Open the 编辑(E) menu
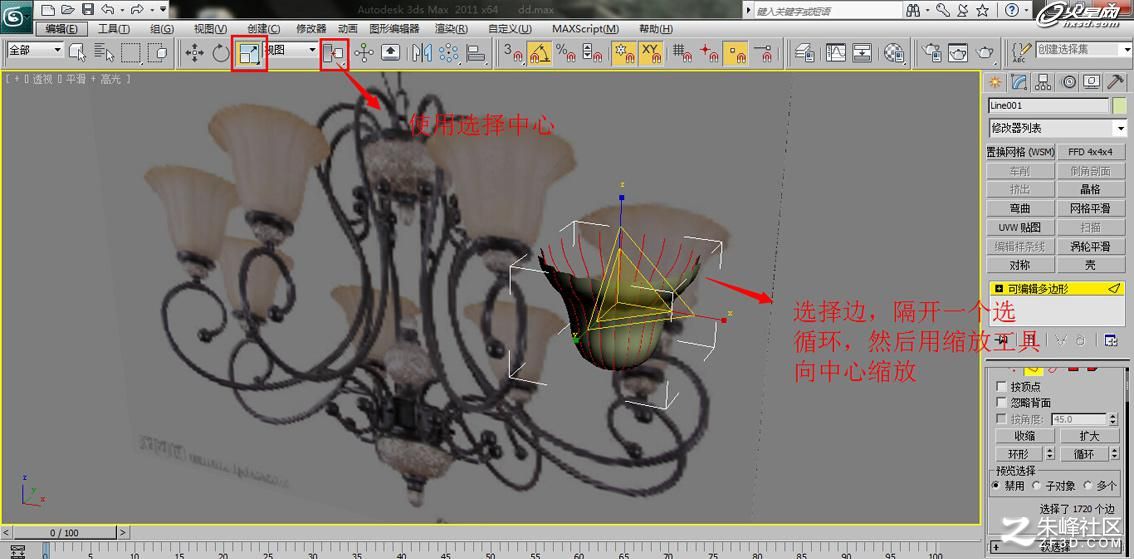Viewport: 1134px width, 559px height. [61, 29]
